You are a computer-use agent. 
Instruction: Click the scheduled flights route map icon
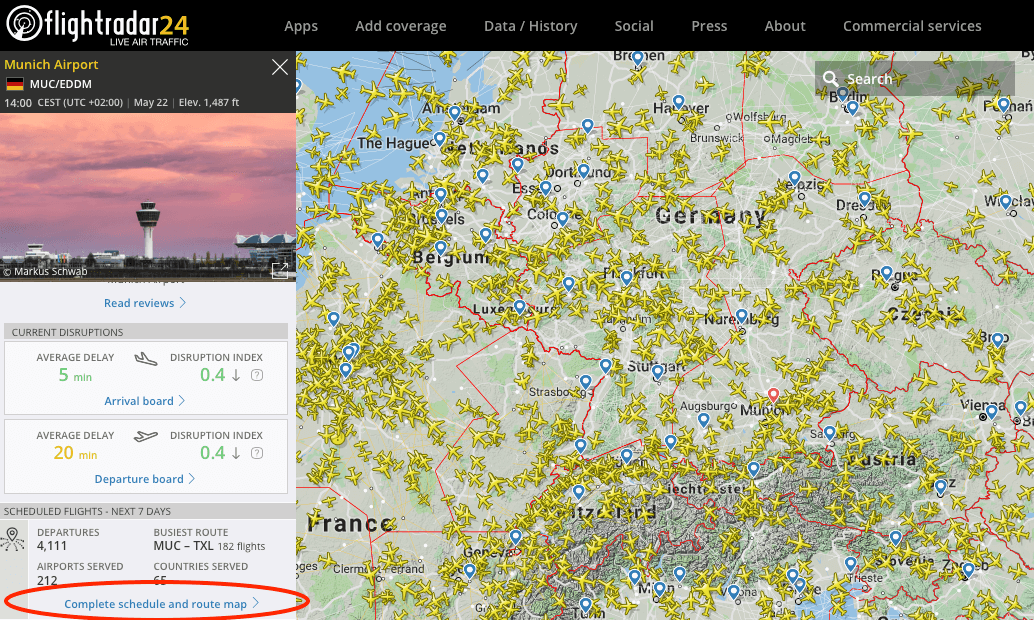pyautogui.click(x=13, y=539)
